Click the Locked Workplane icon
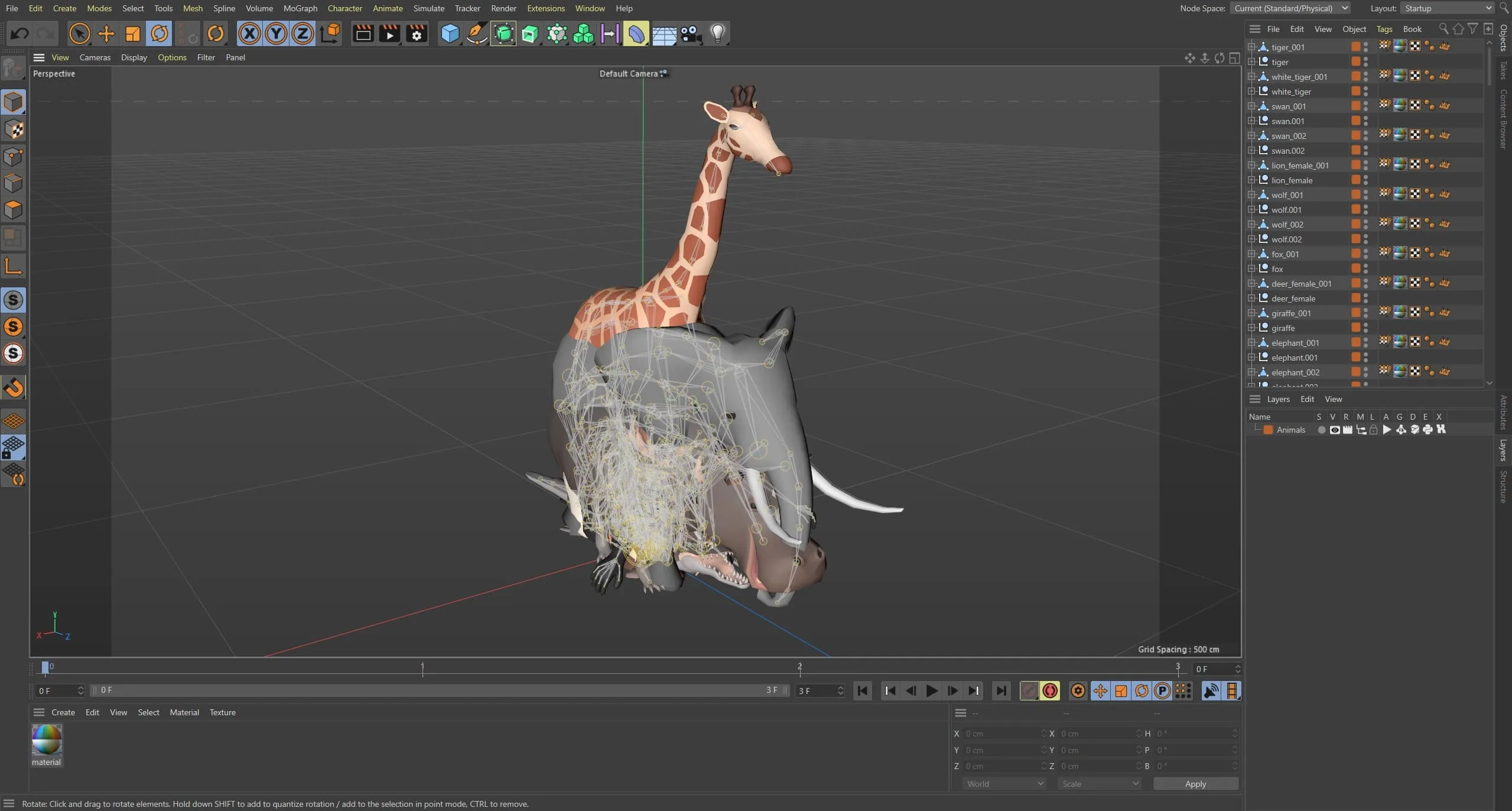The width and height of the screenshot is (1512, 811). pyautogui.click(x=13, y=447)
